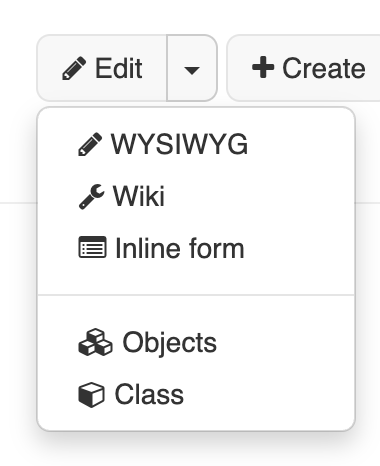Click the pencil icon on Edit button
Image resolution: width=380 pixels, height=466 pixels.
coord(74,68)
